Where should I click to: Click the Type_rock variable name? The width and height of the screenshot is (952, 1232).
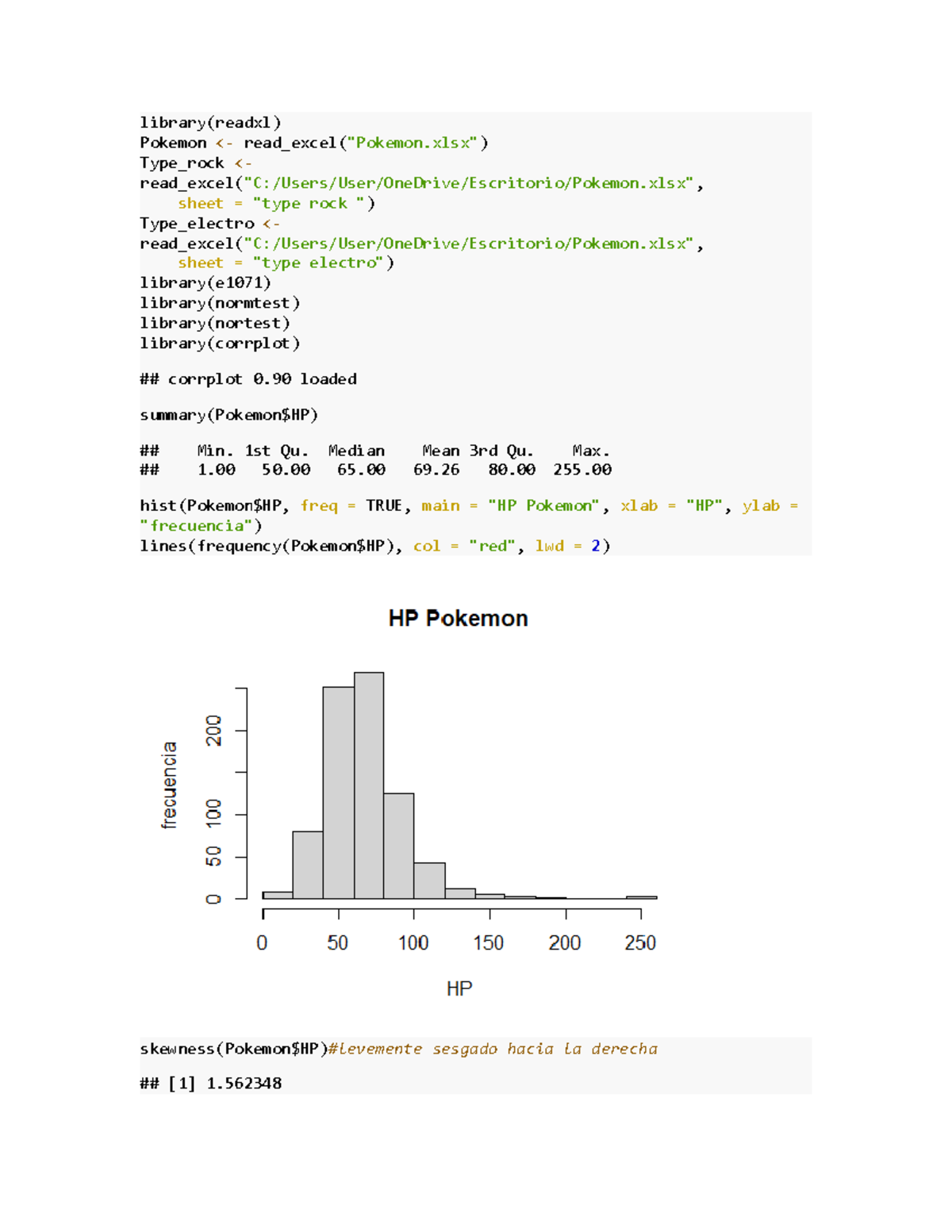pos(182,163)
